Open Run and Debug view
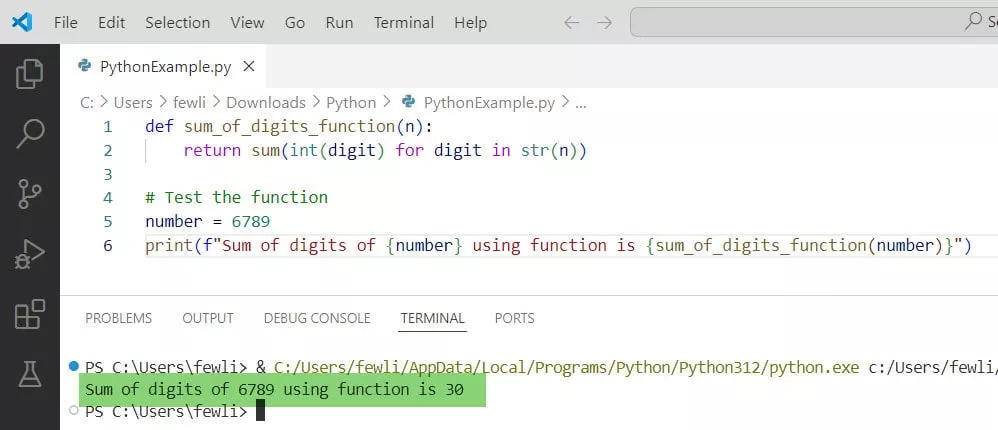Viewport: 998px width, 430px height. tap(30, 254)
